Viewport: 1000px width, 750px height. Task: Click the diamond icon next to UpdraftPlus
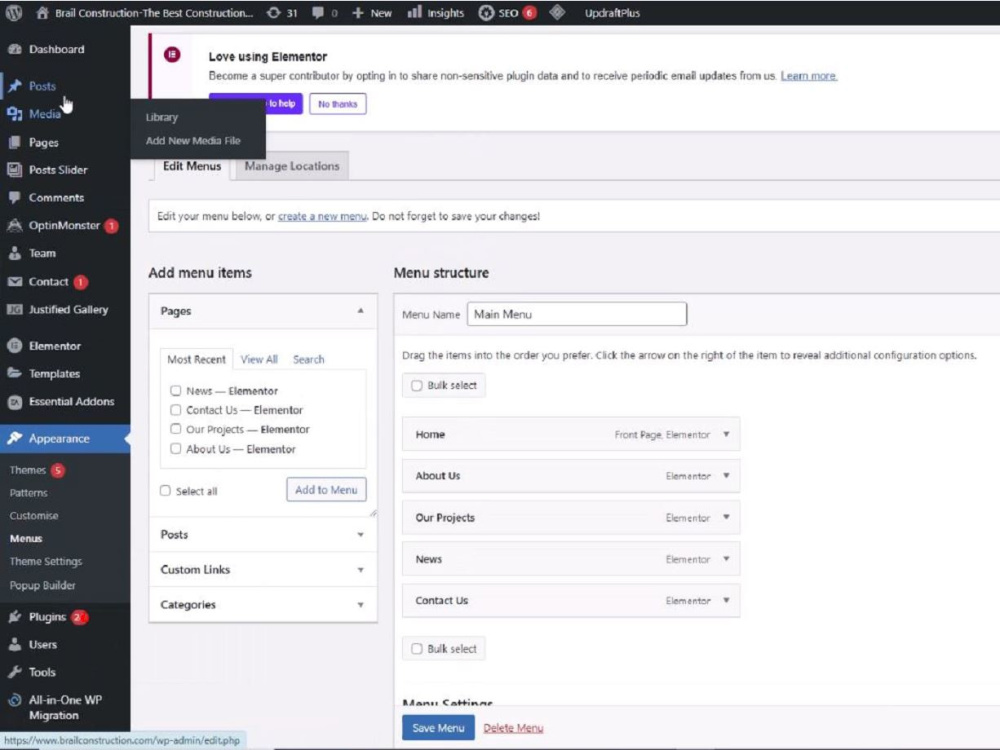click(x=557, y=12)
